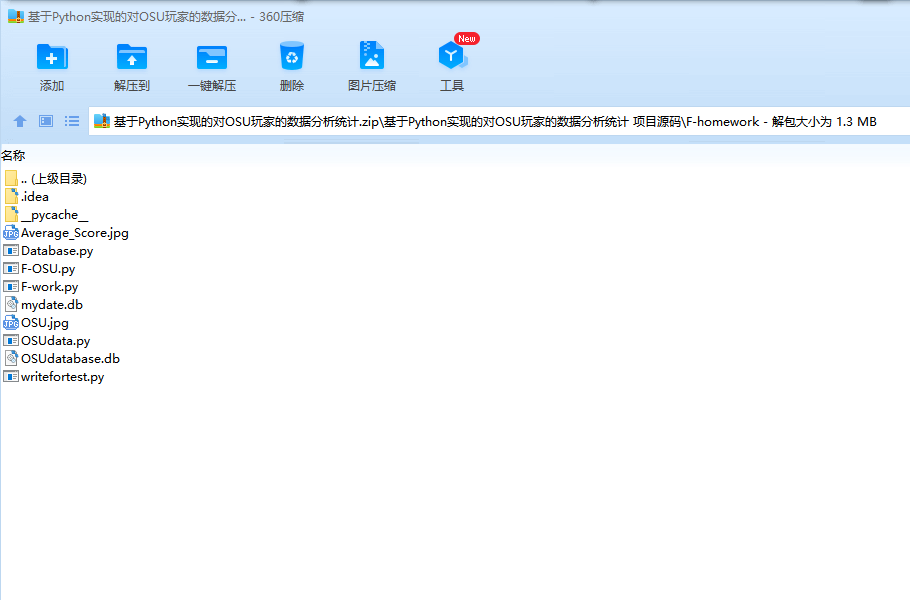Click the 360压缩 app icon in title bar
The width and height of the screenshot is (910, 600).
16,16
